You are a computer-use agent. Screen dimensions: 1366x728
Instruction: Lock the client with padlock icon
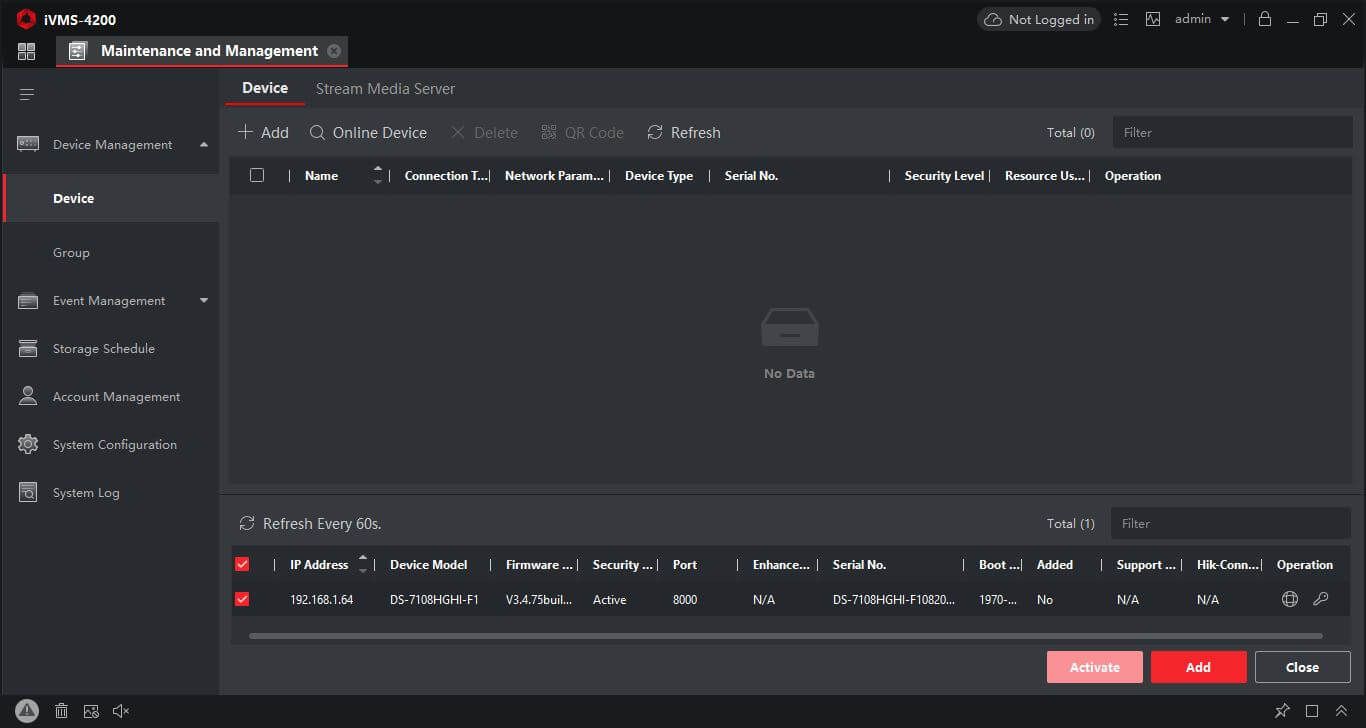(x=1265, y=19)
